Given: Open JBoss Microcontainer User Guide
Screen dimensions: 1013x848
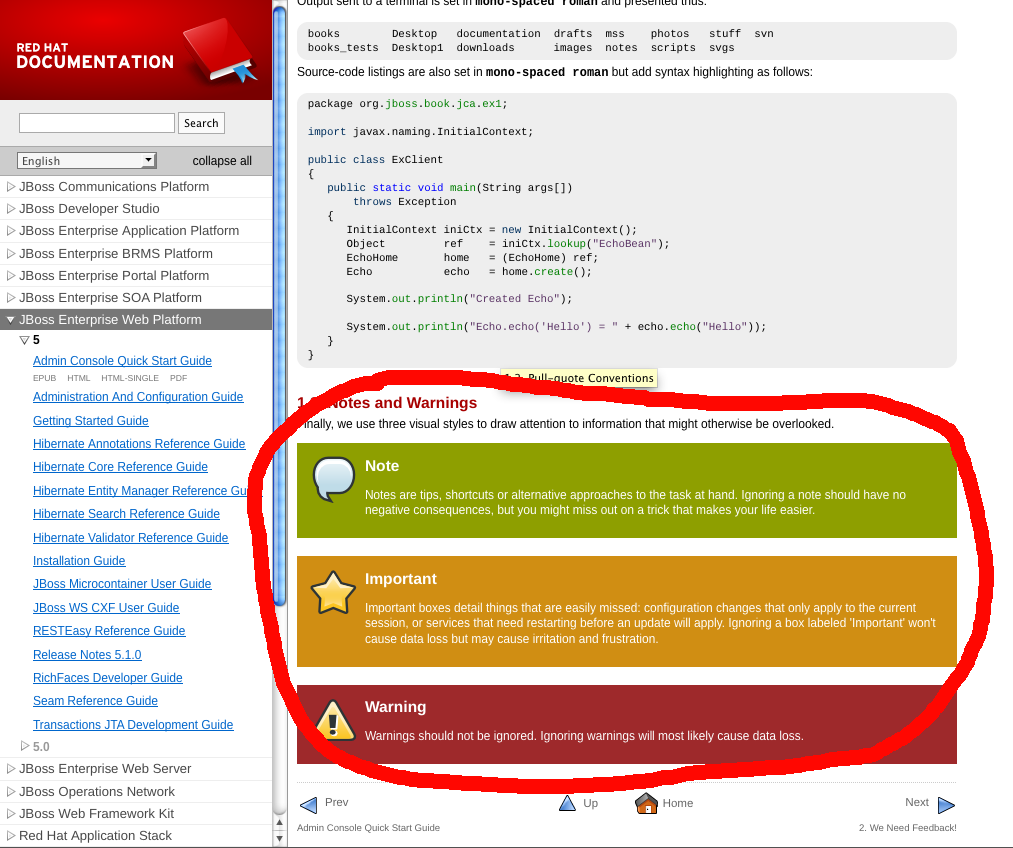Looking at the screenshot, I should [x=122, y=583].
